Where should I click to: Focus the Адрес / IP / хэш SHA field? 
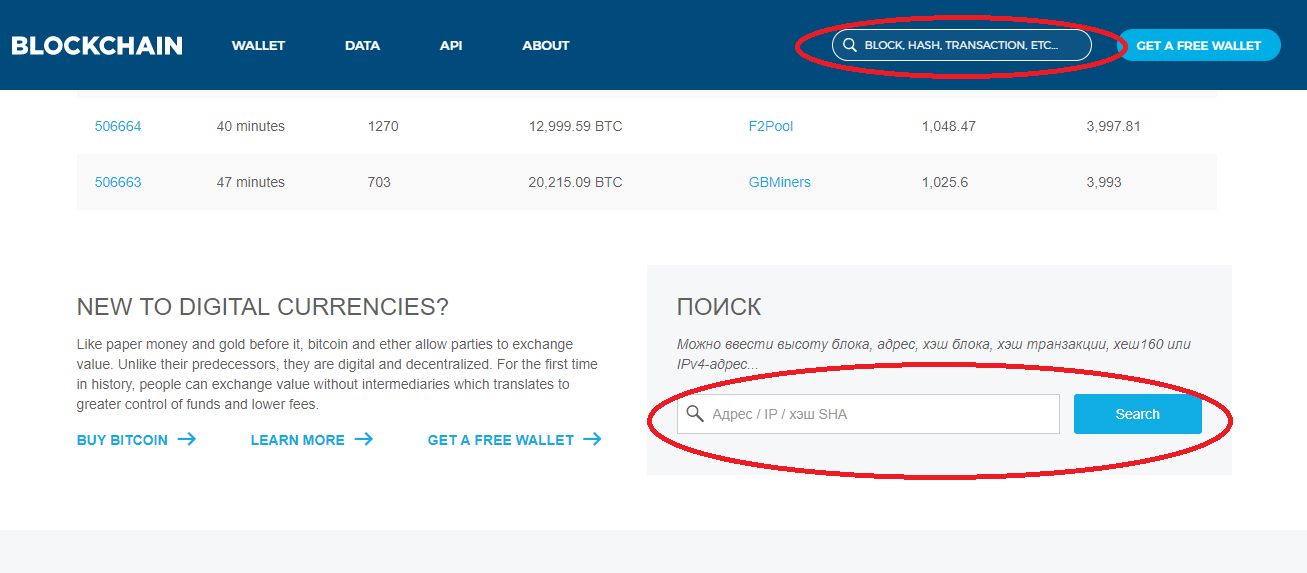pos(868,414)
